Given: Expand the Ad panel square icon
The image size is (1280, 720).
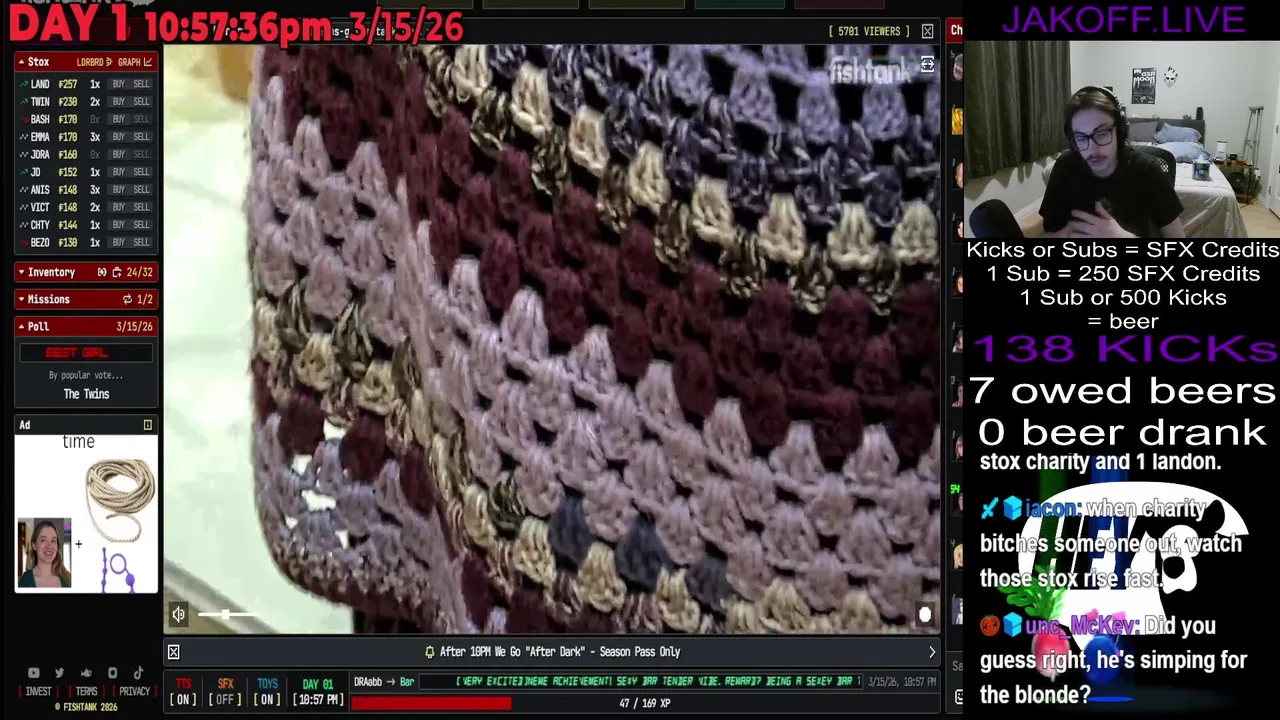Looking at the screenshot, I should 147,425.
